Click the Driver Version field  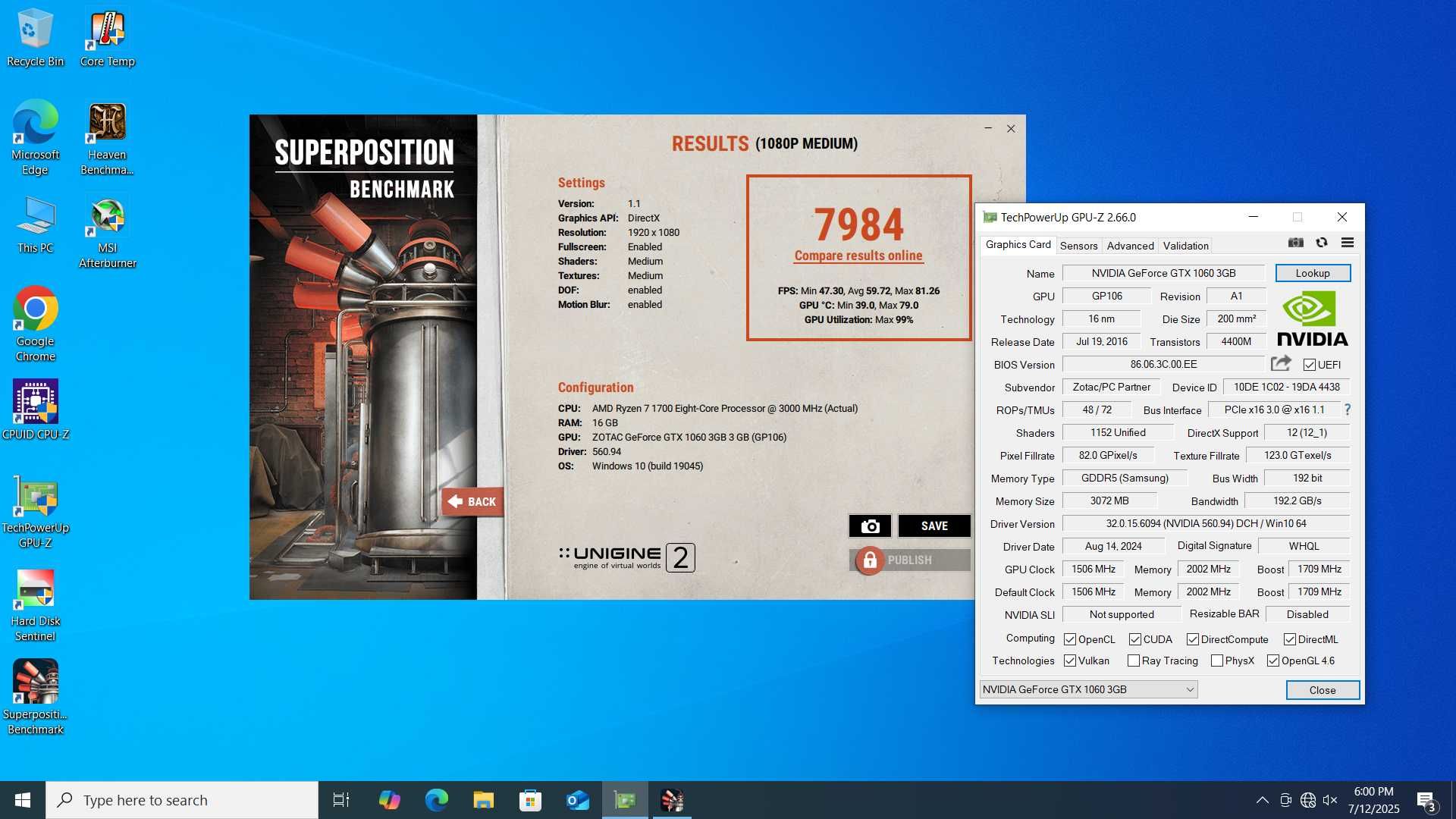(1206, 523)
